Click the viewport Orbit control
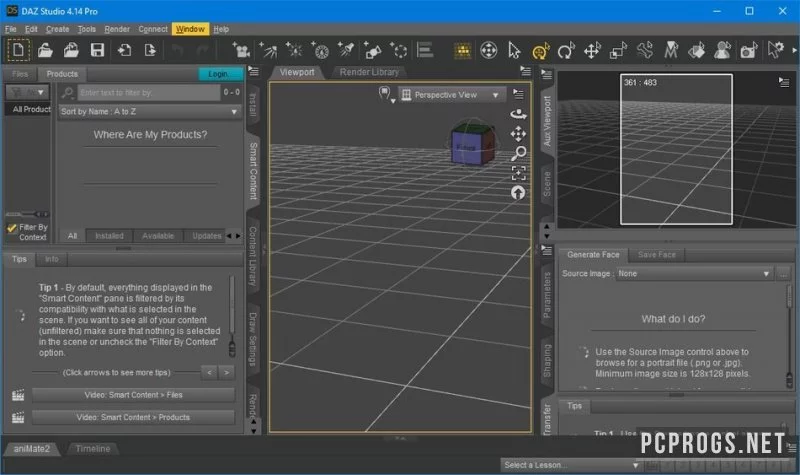Image resolution: width=800 pixels, height=475 pixels. point(518,114)
